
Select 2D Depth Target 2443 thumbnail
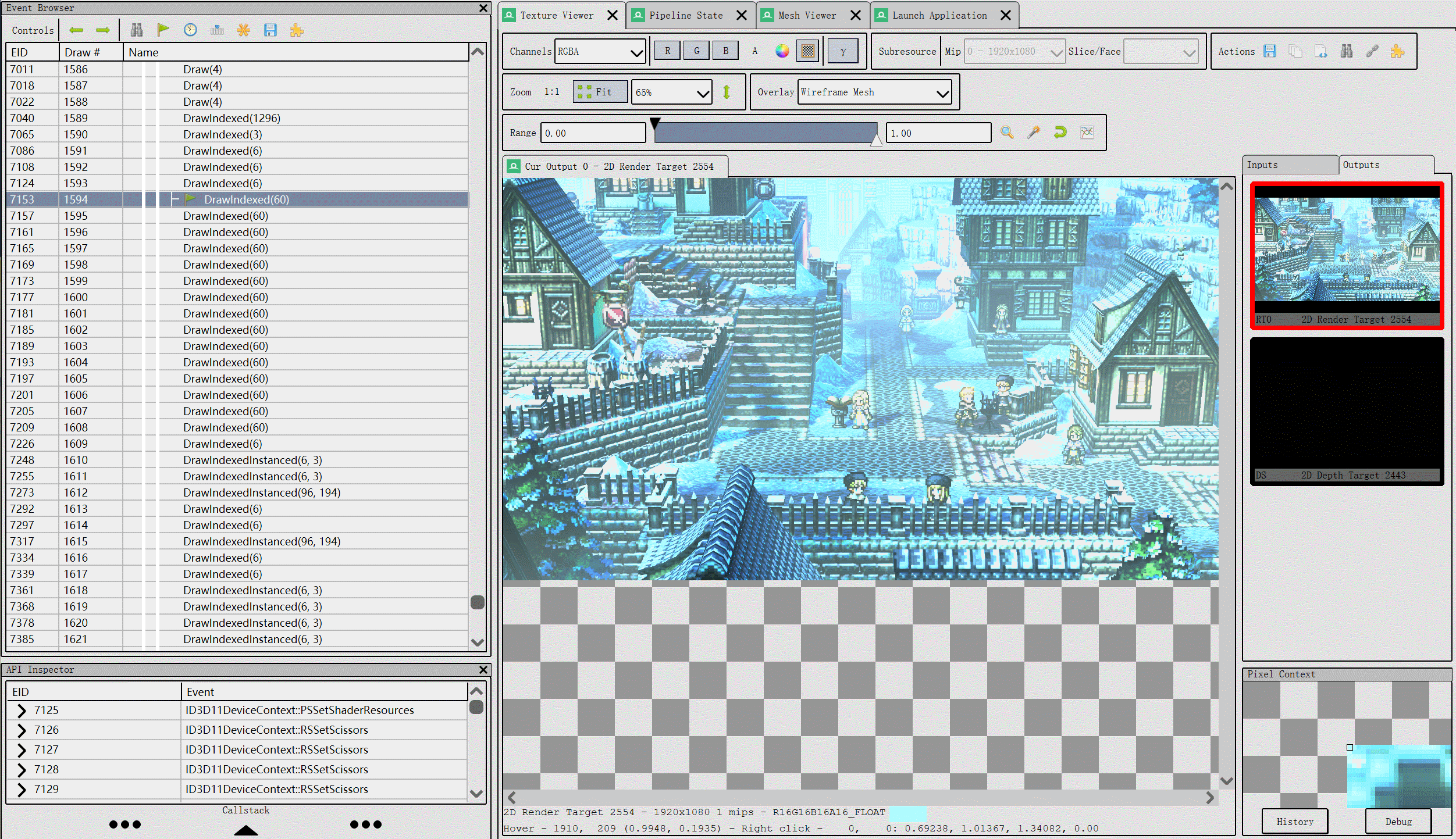click(1347, 412)
